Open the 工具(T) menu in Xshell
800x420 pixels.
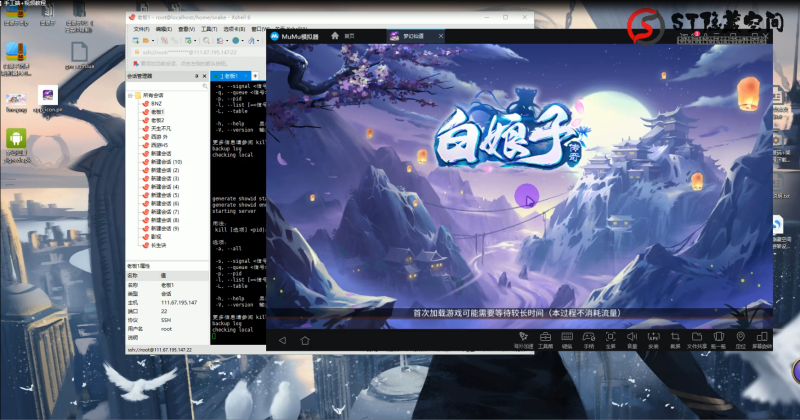coord(209,29)
